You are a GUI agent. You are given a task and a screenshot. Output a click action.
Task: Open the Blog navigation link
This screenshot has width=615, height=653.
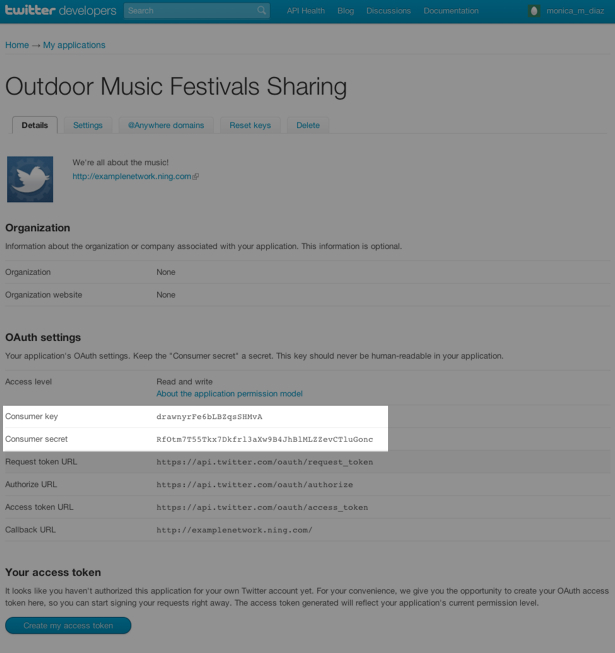tap(346, 11)
